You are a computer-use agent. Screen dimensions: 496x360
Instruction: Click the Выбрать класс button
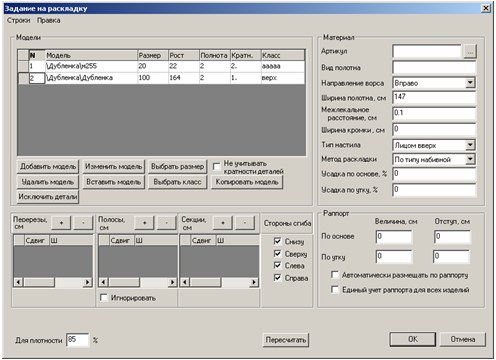tap(177, 182)
